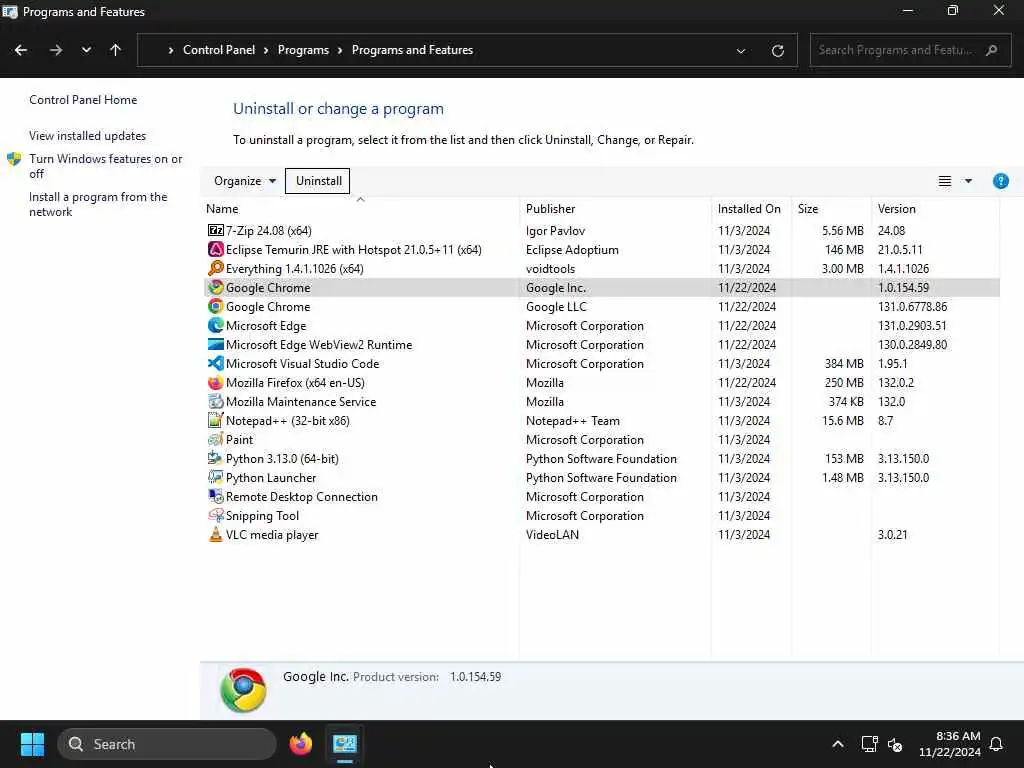Click the Uninstall button

[x=318, y=181]
